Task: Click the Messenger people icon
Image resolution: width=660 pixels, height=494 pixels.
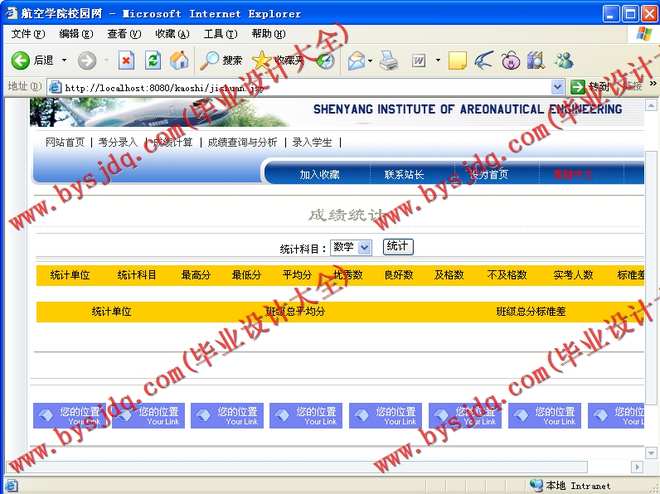Action: (x=564, y=60)
